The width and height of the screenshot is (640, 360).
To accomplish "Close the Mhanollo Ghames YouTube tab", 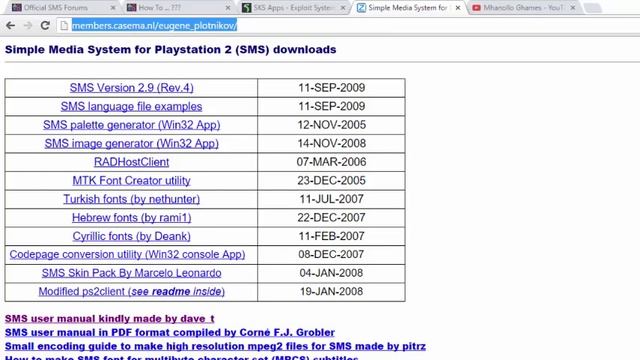I will click(x=573, y=8).
